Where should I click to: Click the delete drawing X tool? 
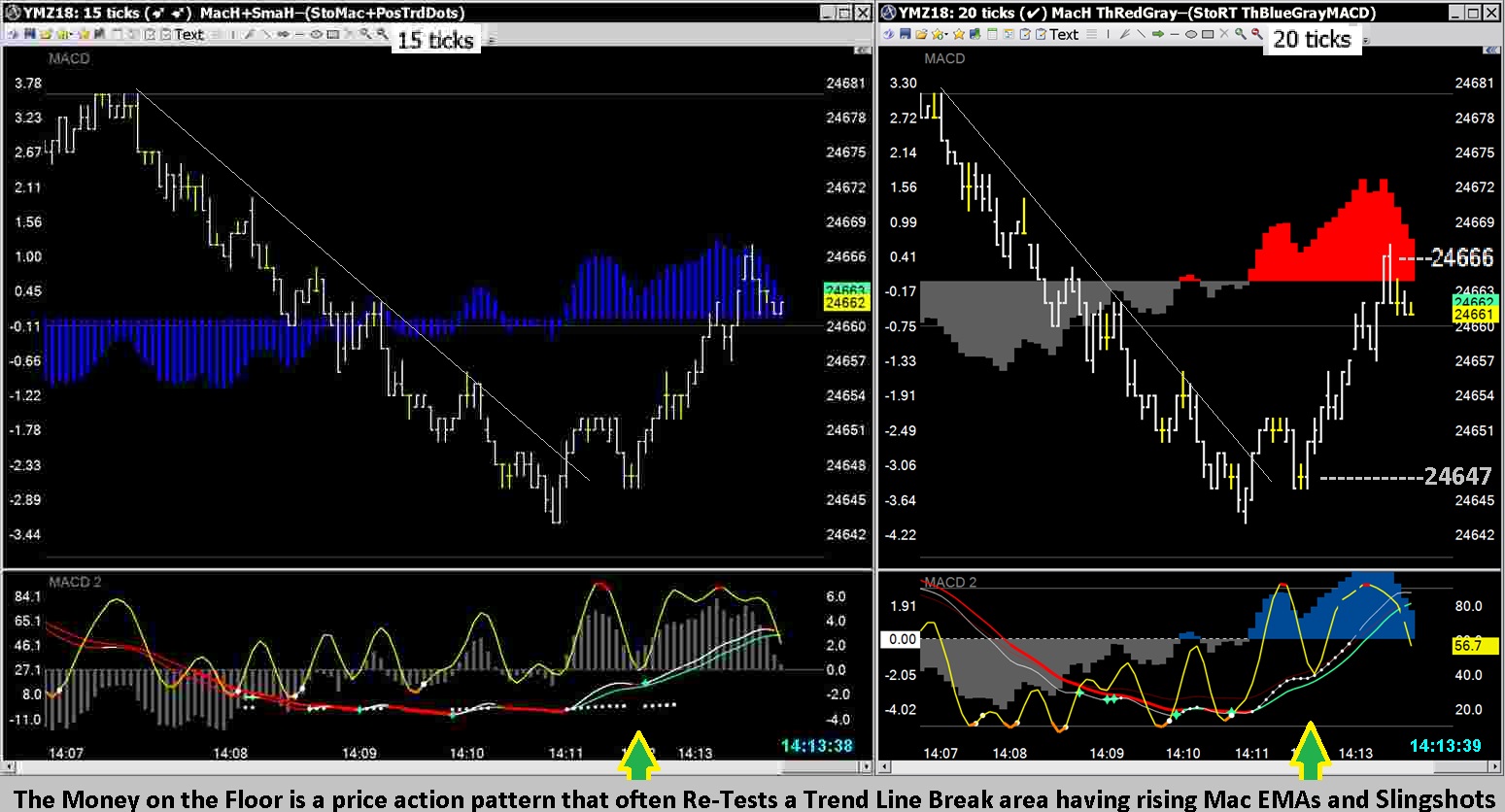(1224, 37)
